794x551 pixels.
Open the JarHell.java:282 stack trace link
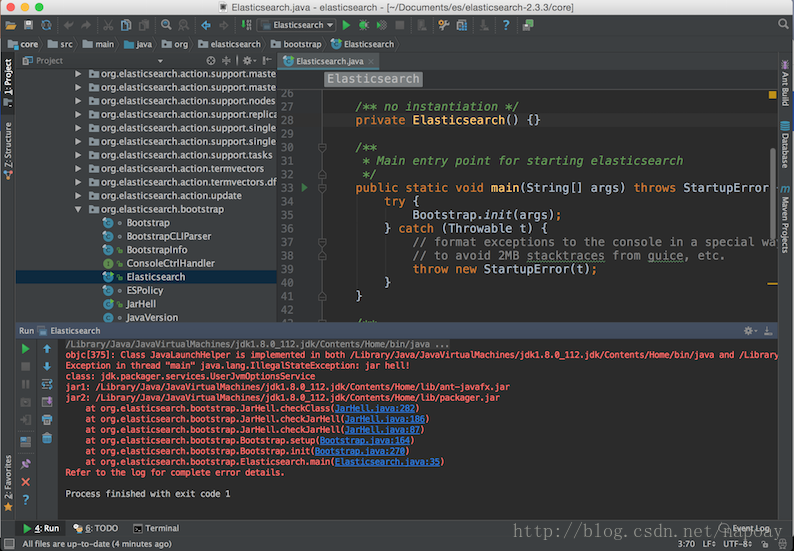pos(375,408)
